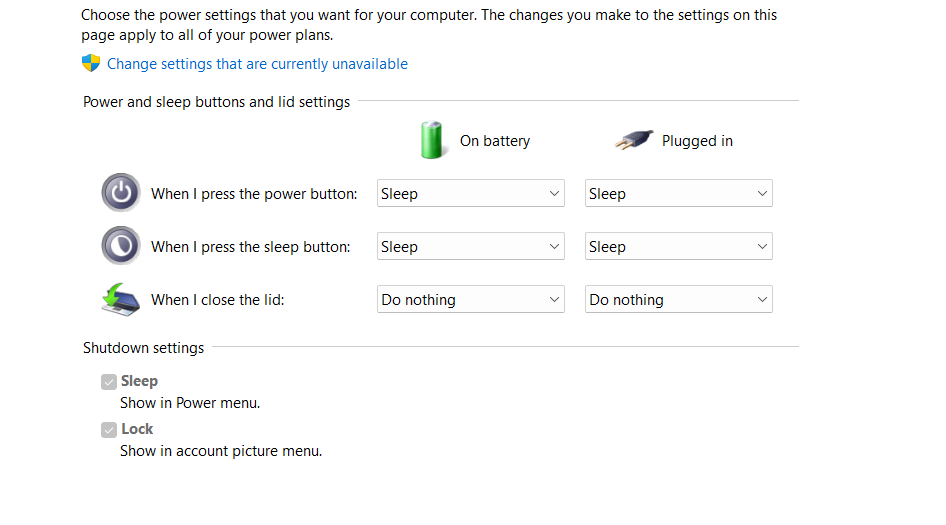The width and height of the screenshot is (946, 525).
Task: Click the laptop lid close icon
Action: point(121,299)
